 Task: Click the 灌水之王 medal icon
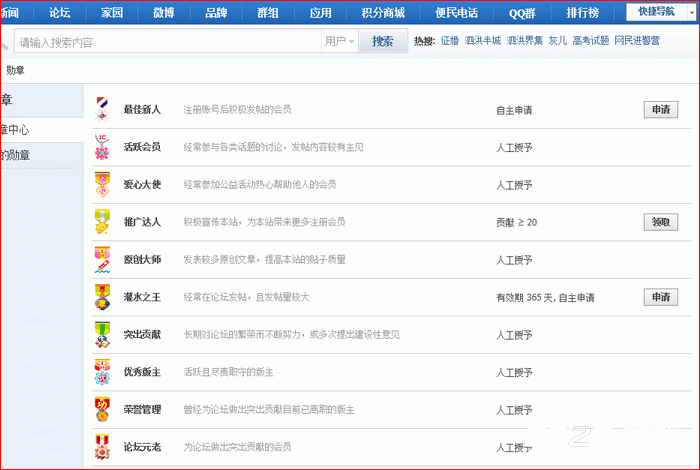[x=102, y=297]
